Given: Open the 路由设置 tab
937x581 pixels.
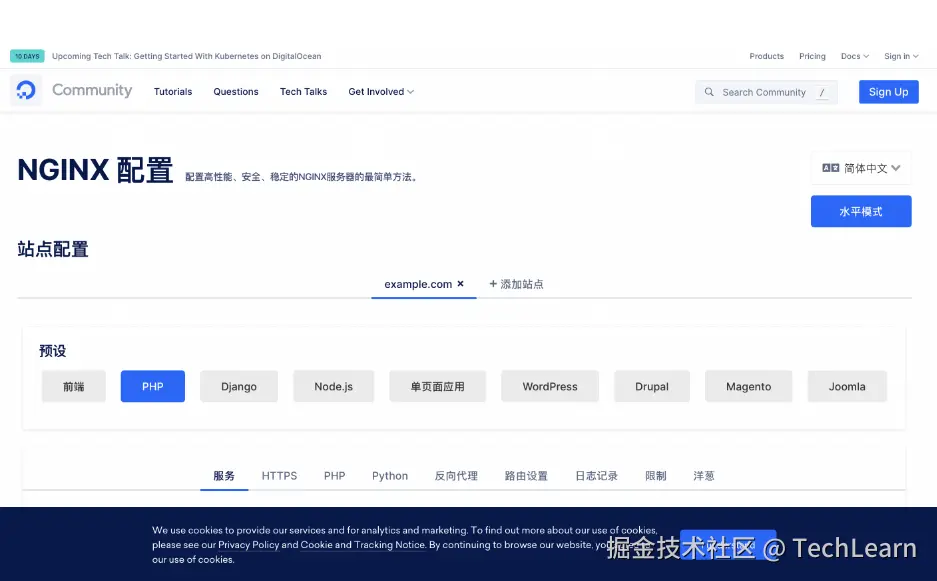Looking at the screenshot, I should [x=526, y=476].
